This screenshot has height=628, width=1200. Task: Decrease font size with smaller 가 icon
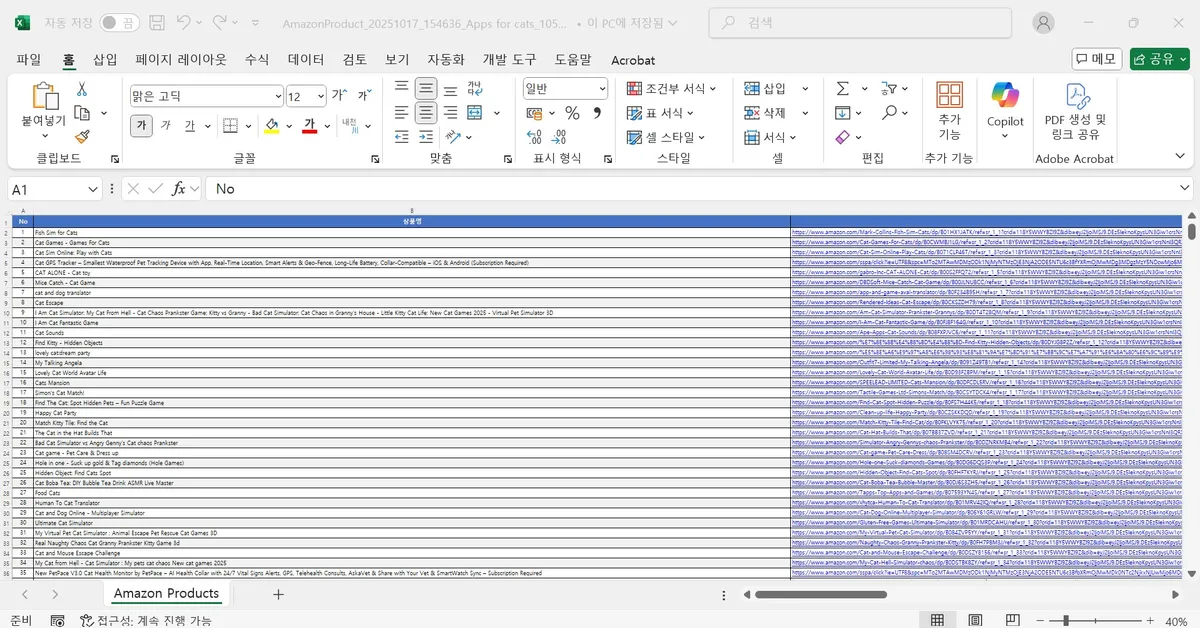click(364, 96)
